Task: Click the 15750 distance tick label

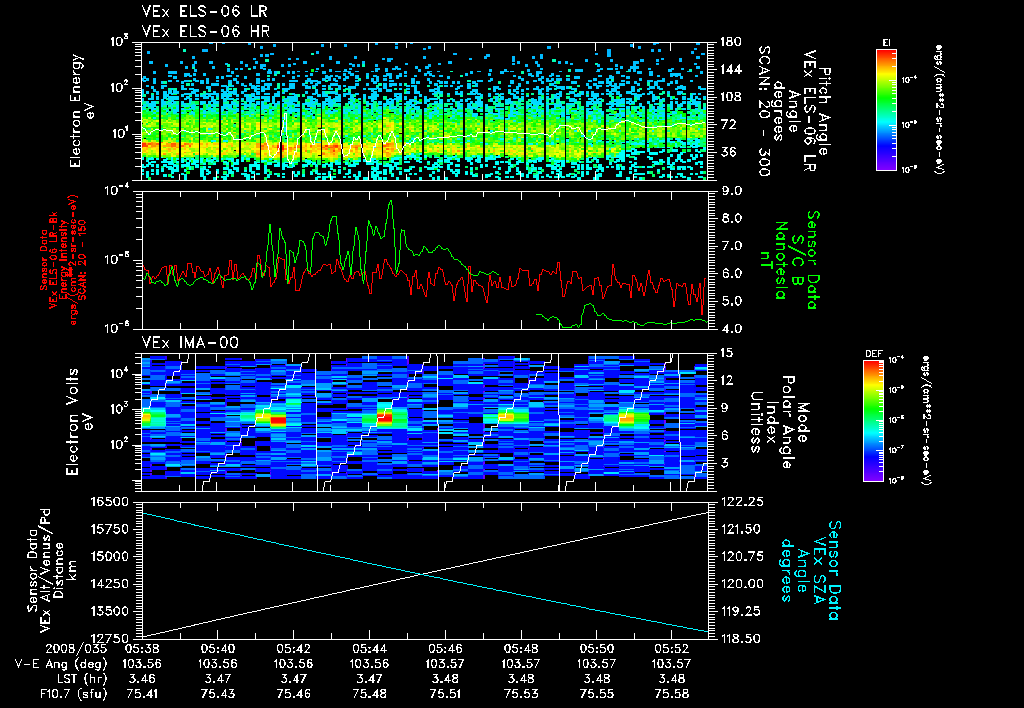Action: point(109,529)
